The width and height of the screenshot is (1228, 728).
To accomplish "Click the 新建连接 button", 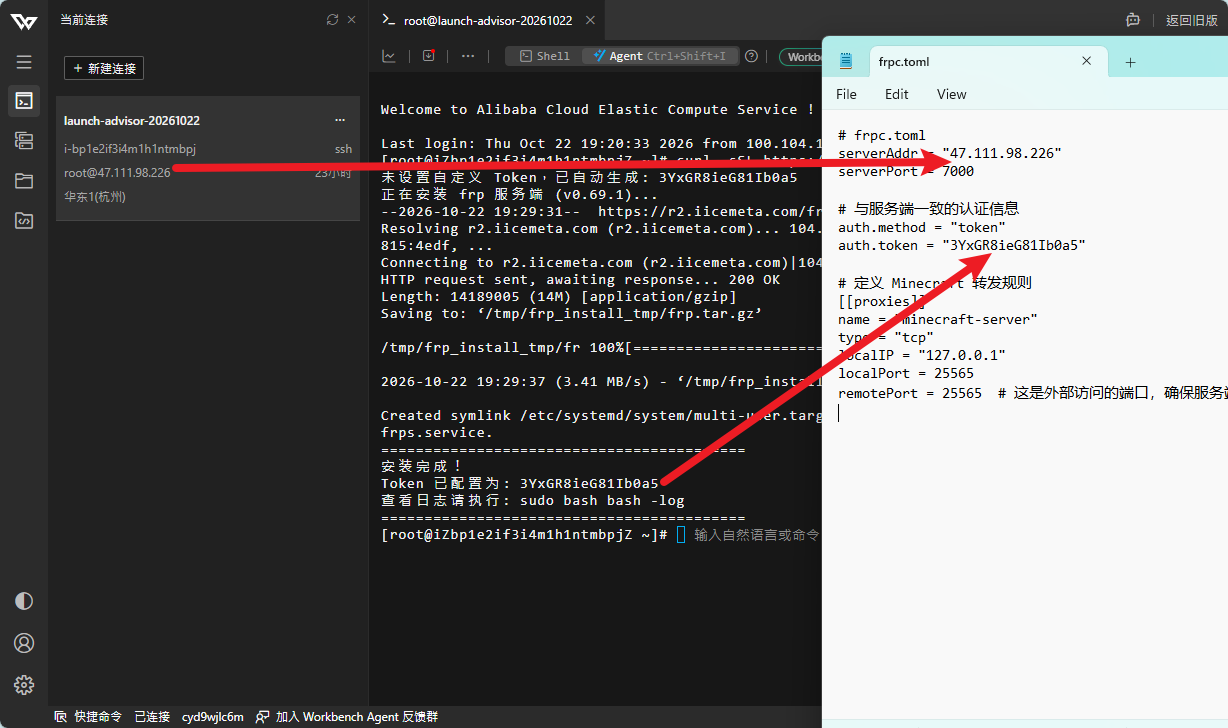I will point(104,68).
